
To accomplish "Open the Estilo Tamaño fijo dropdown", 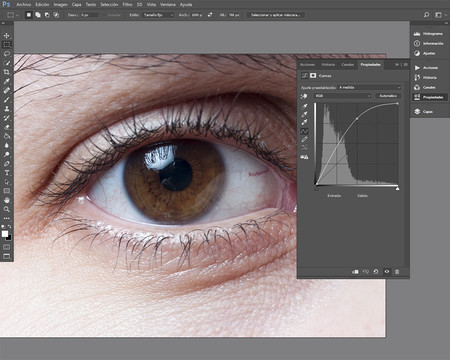I will coord(158,15).
